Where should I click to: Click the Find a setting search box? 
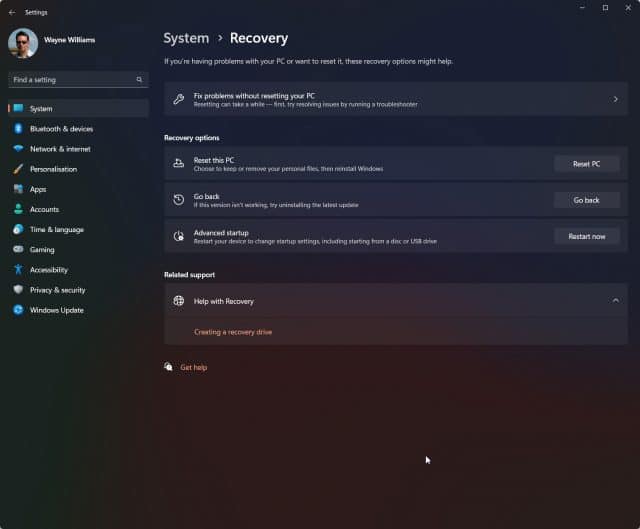click(78, 80)
